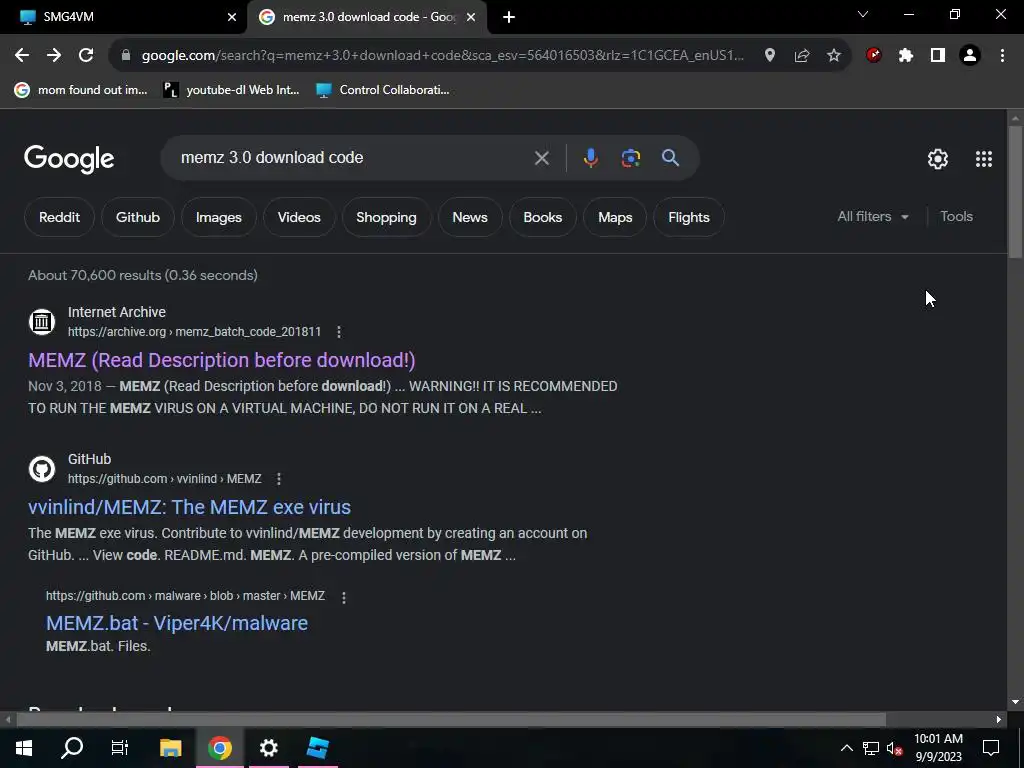Go forward with the forward arrow
The height and width of the screenshot is (768, 1024).
54,56
